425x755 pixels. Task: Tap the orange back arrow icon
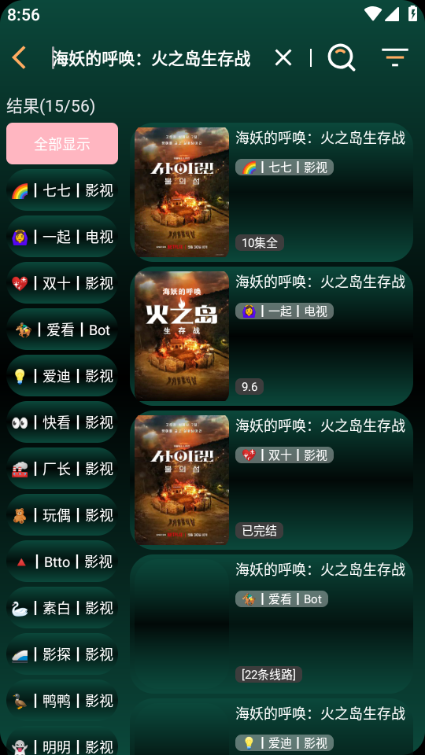(19, 58)
